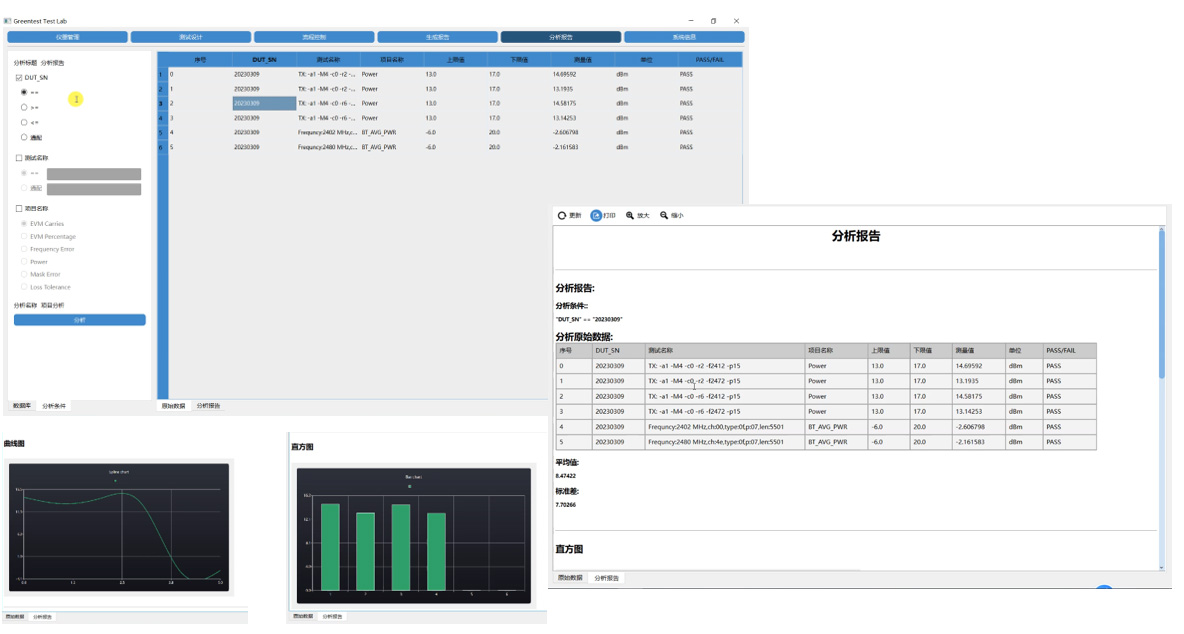Select the >= radio button under DUT_SN

[24, 107]
